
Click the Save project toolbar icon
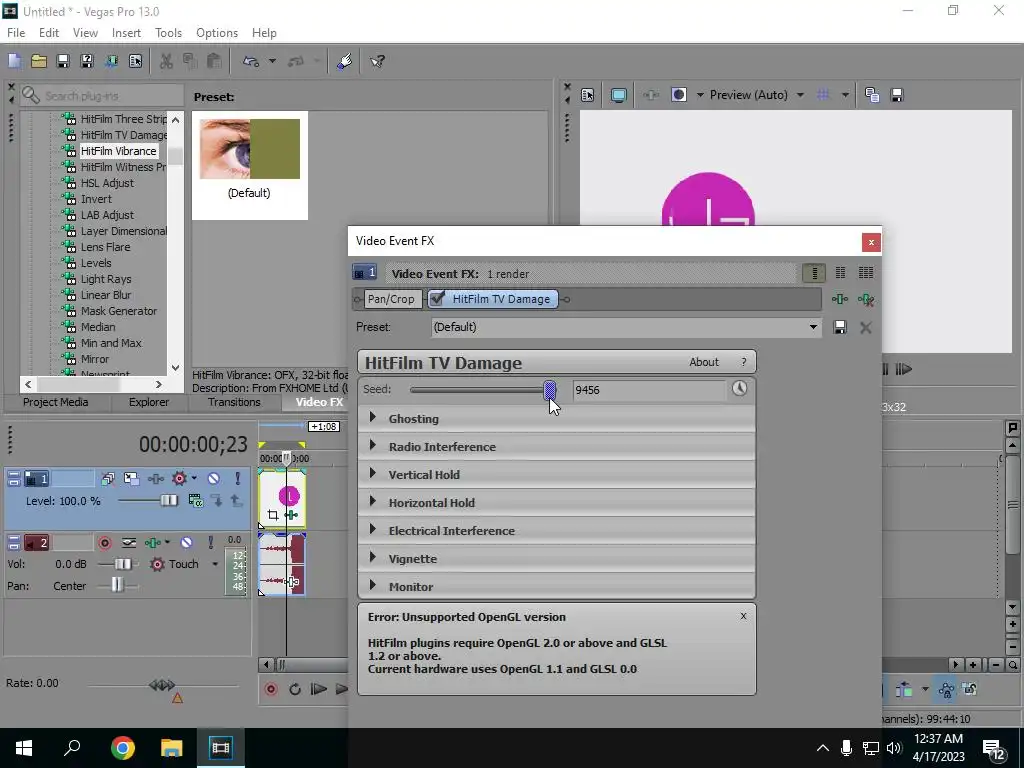(x=63, y=61)
